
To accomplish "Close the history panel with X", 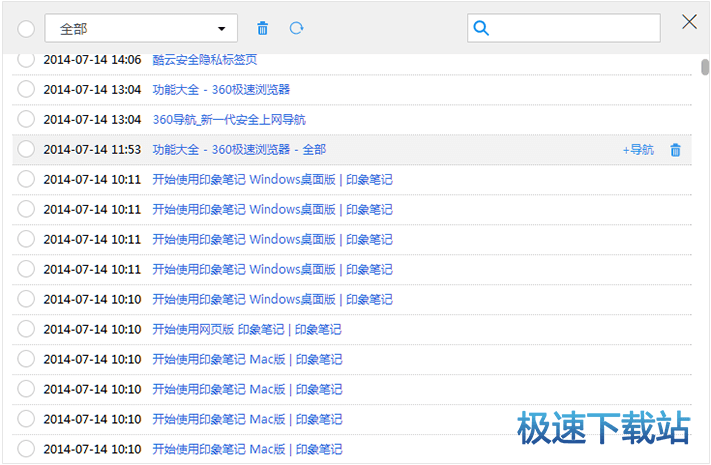I will coord(689,21).
